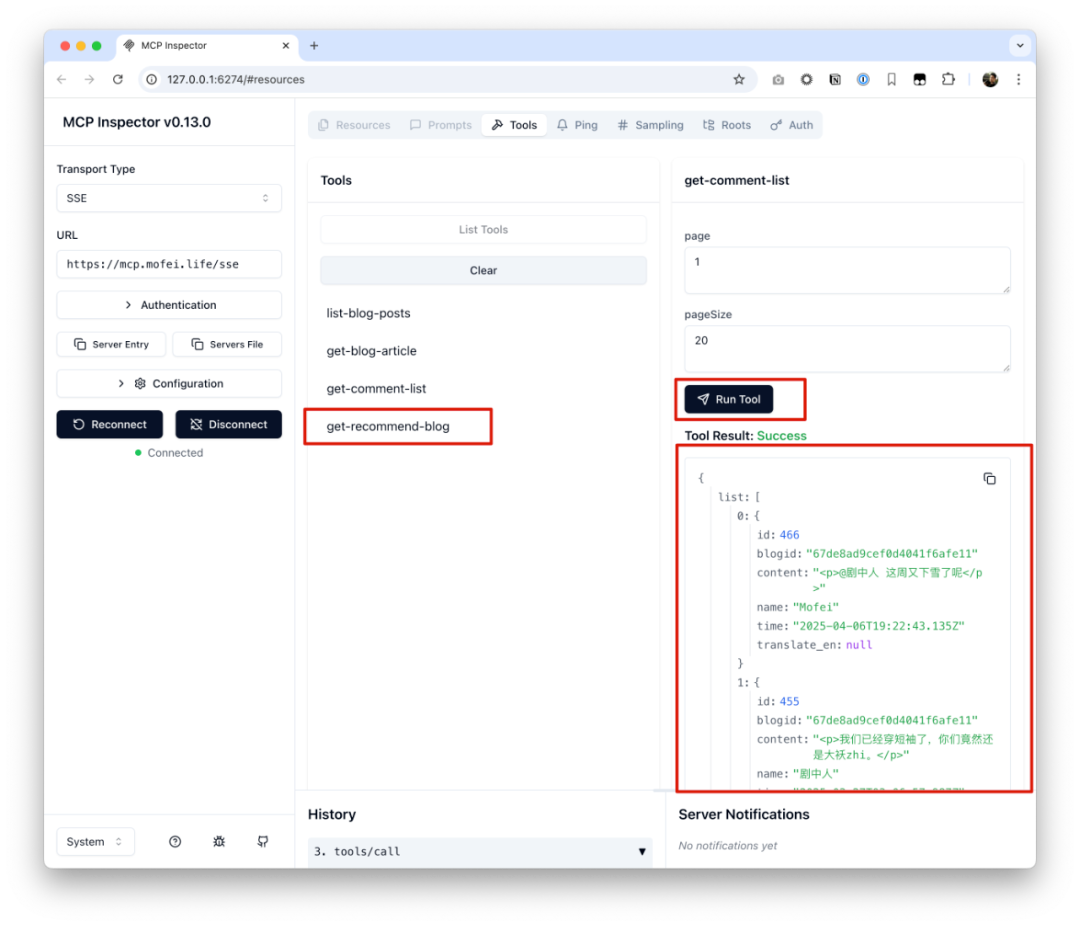Open the bug report icon
This screenshot has width=1080, height=926.
(x=219, y=842)
